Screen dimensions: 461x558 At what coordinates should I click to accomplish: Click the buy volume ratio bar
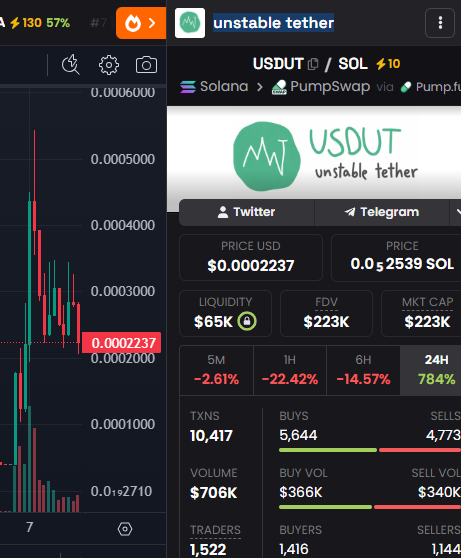pyautogui.click(x=370, y=507)
